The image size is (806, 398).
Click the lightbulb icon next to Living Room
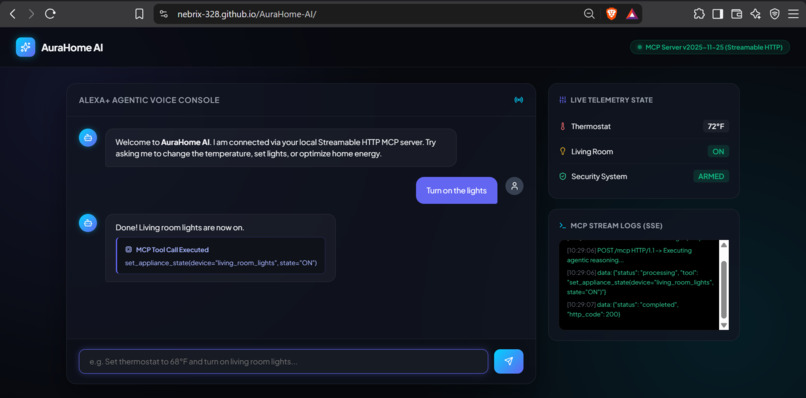click(x=562, y=151)
